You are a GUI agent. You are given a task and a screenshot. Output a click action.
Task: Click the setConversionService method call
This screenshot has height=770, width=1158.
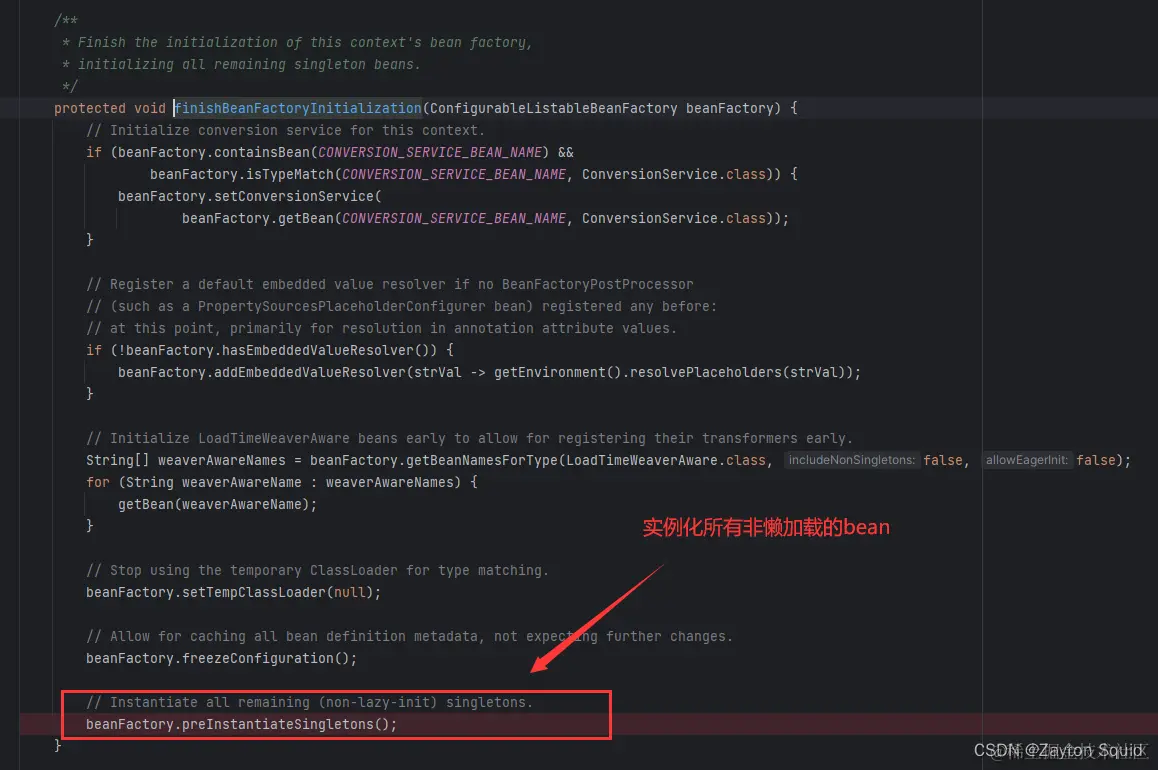(x=294, y=196)
